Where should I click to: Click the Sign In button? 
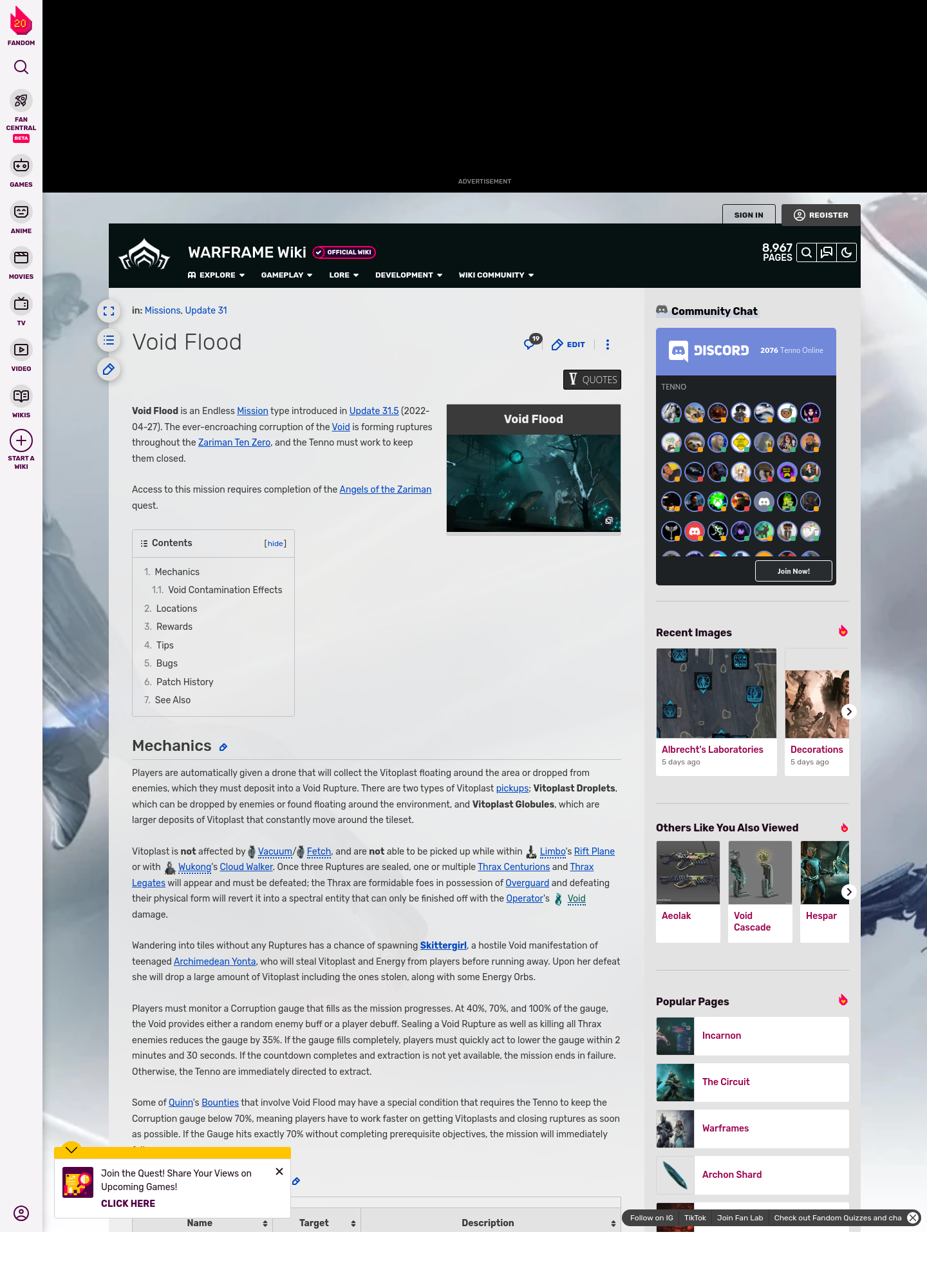pyautogui.click(x=749, y=215)
